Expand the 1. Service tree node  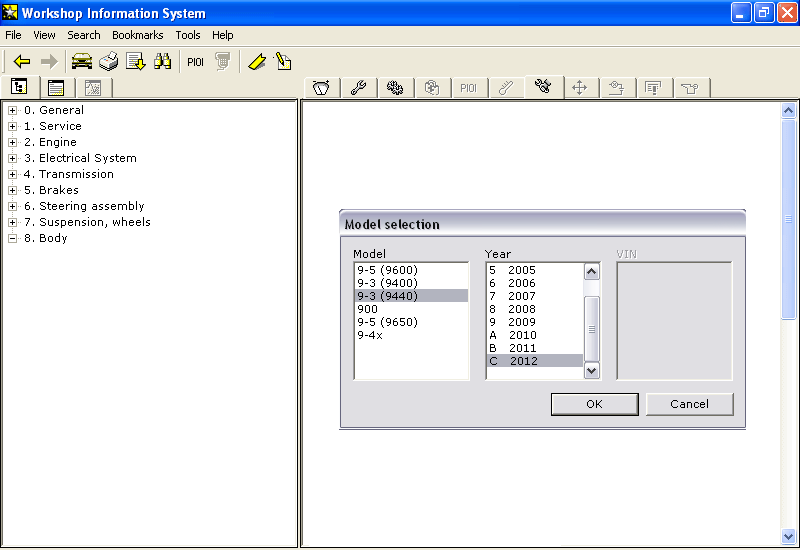(12, 126)
